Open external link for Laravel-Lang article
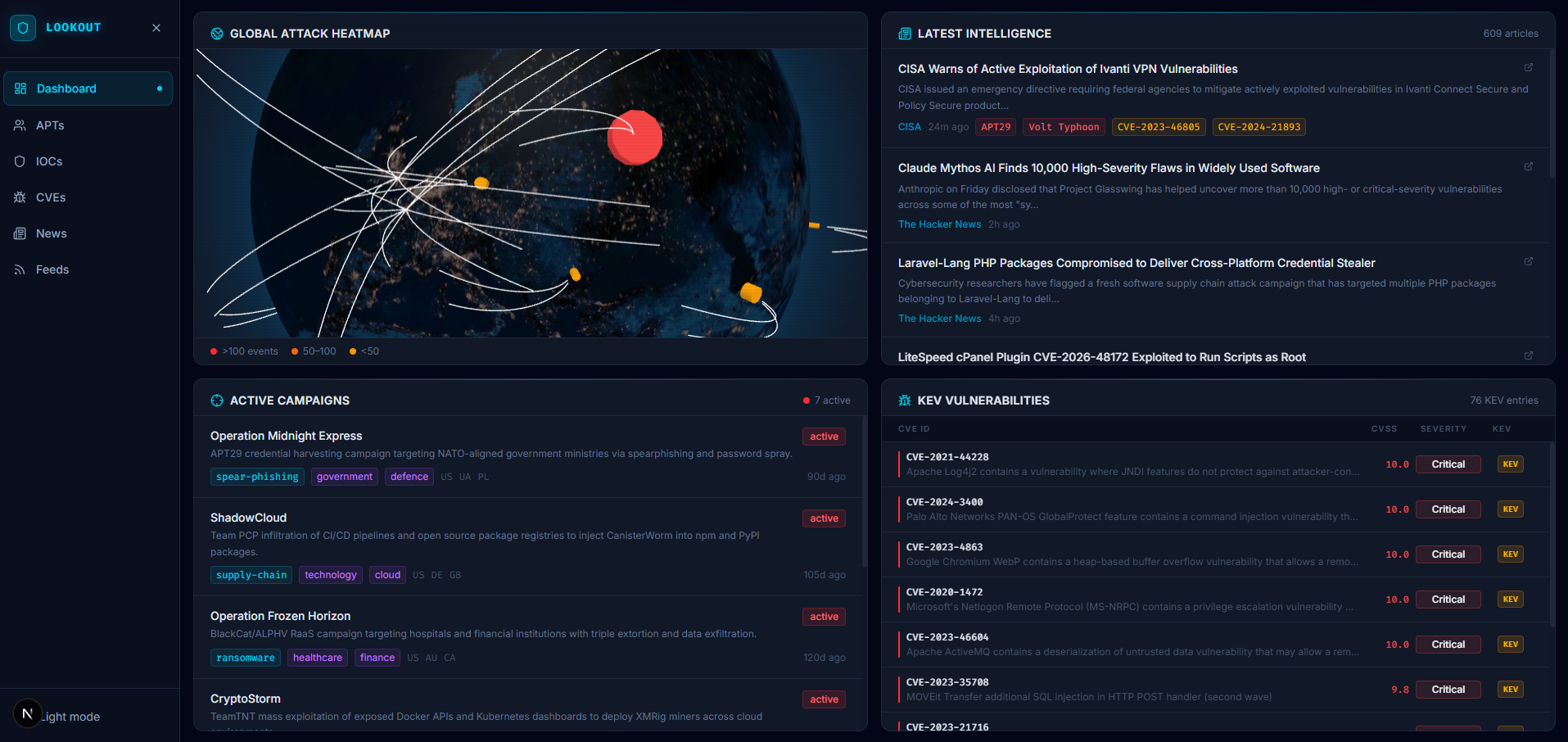The height and width of the screenshot is (742, 1568). pos(1528,261)
